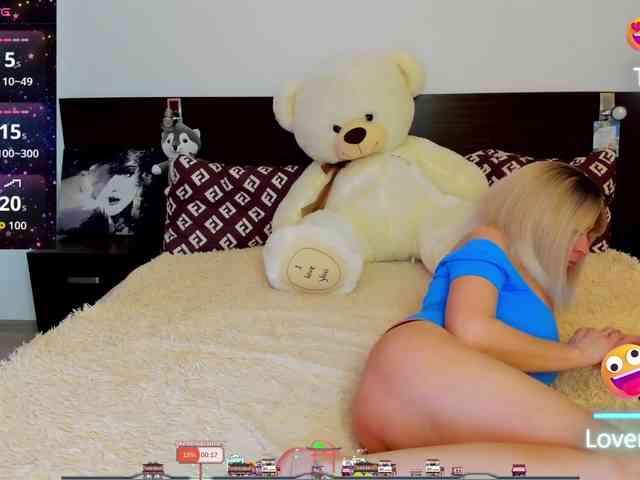640x480 pixels.
Task: Click the red countdown timer showing 00:17
Action: pos(200,454)
